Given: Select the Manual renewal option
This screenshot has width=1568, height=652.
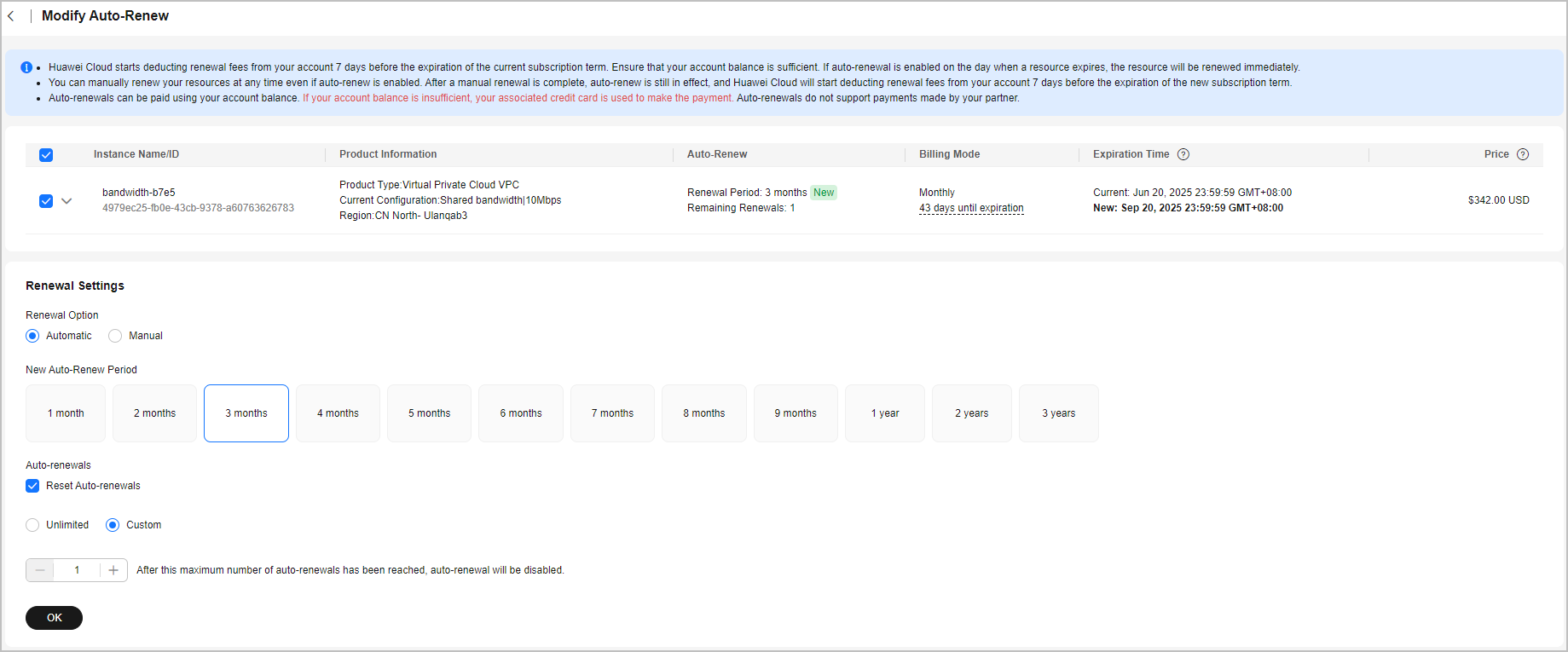Looking at the screenshot, I should tap(115, 336).
